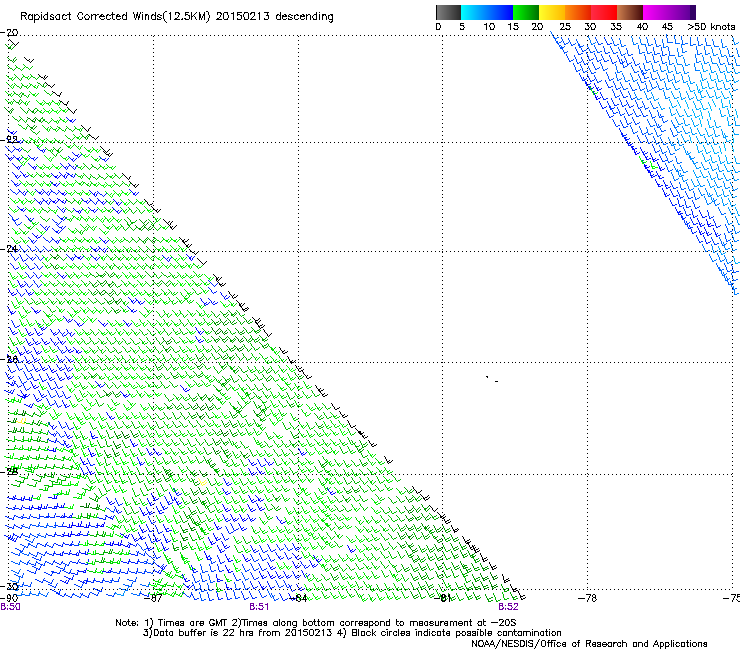Screen dimensions: 740x650
Task: Click the word 'descending' in the title
Action: coord(304,17)
